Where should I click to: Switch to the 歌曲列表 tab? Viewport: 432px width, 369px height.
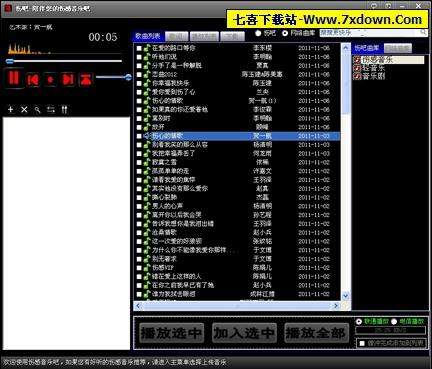(x=147, y=36)
